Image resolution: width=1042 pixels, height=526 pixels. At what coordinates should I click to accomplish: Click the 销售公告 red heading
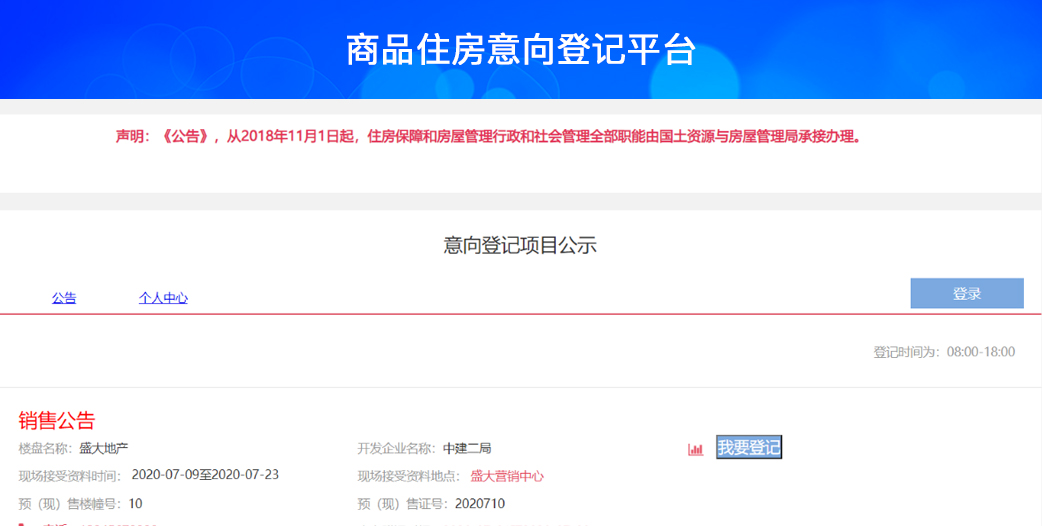[x=56, y=420]
